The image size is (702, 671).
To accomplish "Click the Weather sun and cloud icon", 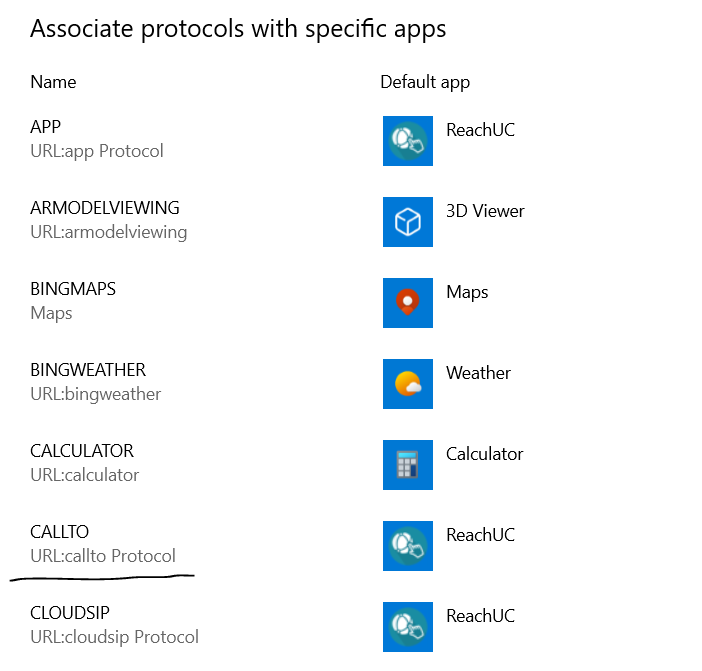I will [x=408, y=384].
